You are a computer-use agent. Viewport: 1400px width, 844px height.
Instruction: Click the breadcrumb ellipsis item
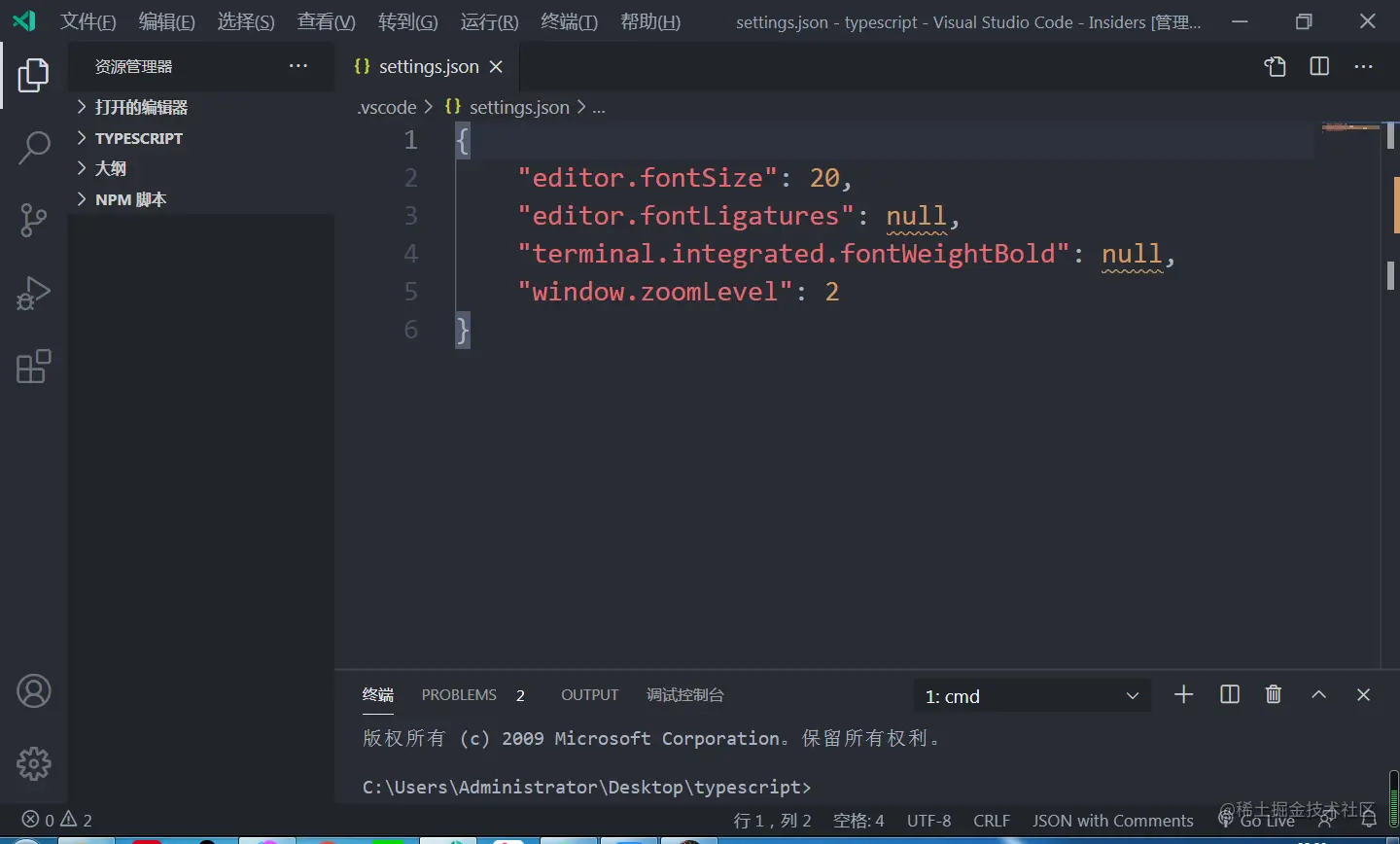pos(599,107)
